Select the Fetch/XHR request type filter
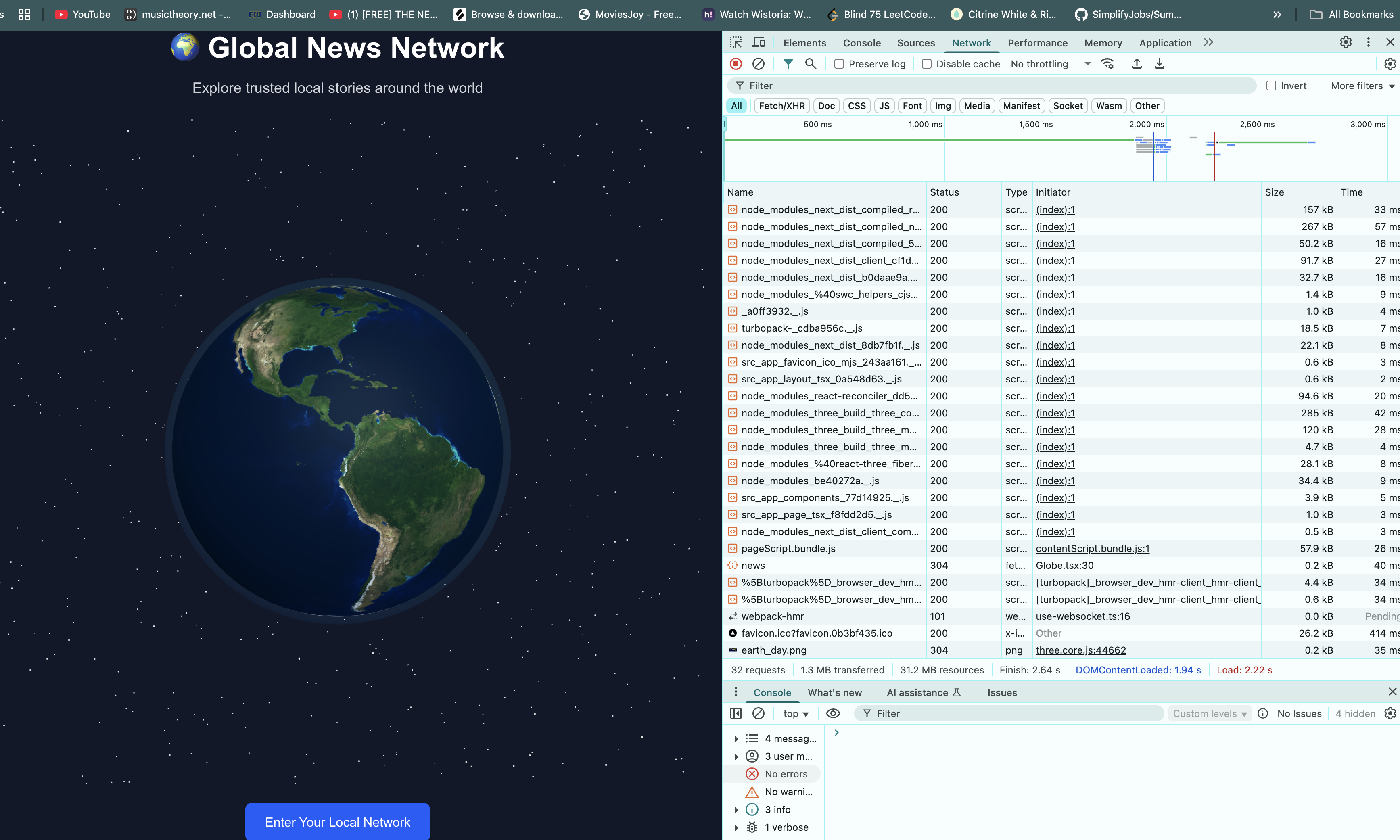The height and width of the screenshot is (840, 1400). pyautogui.click(x=781, y=106)
